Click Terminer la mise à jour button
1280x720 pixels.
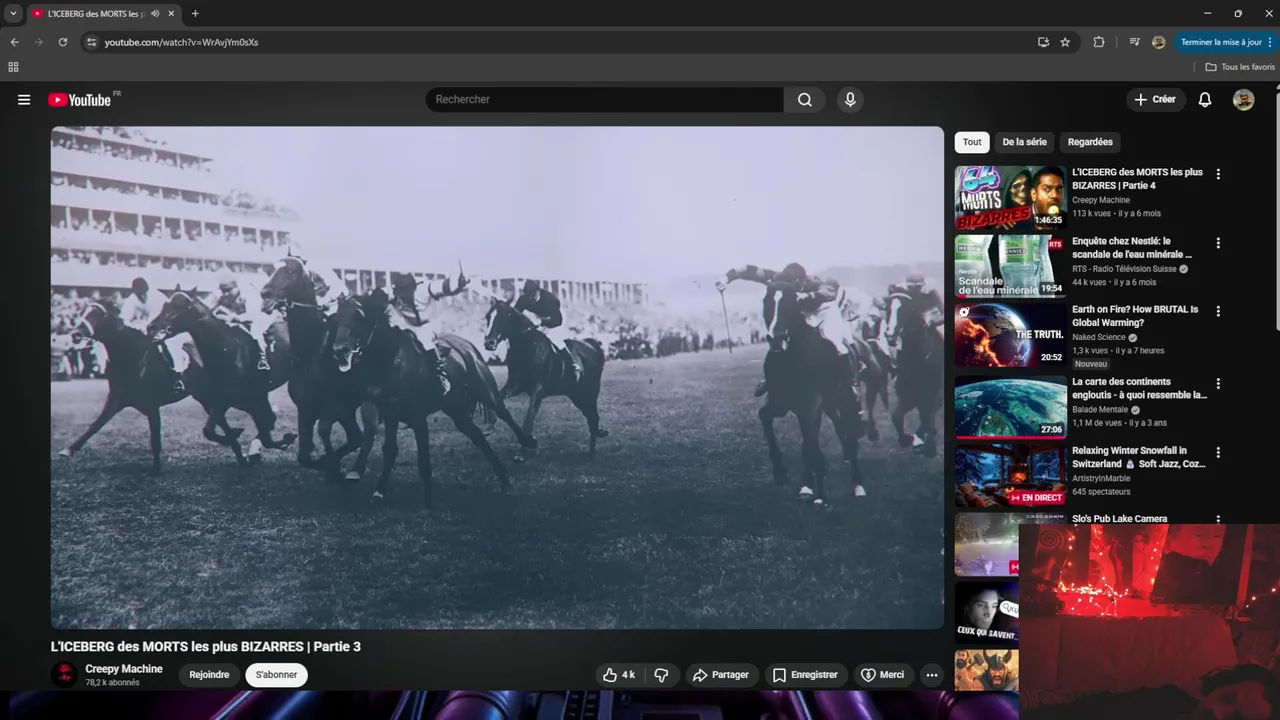tap(1227, 42)
